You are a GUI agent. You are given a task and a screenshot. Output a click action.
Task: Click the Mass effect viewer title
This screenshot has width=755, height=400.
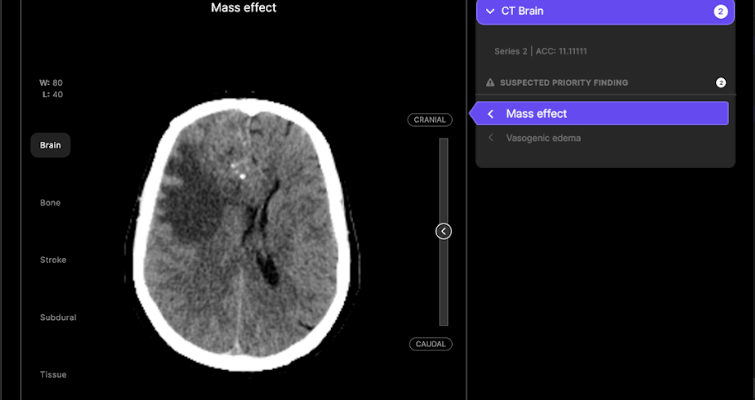click(x=244, y=8)
